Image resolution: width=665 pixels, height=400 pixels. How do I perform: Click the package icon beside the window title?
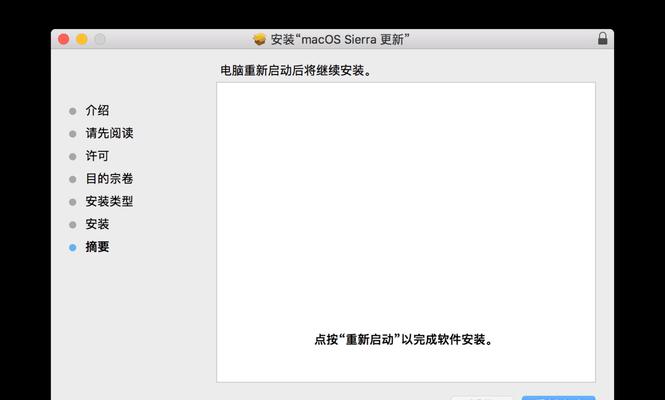(260, 39)
